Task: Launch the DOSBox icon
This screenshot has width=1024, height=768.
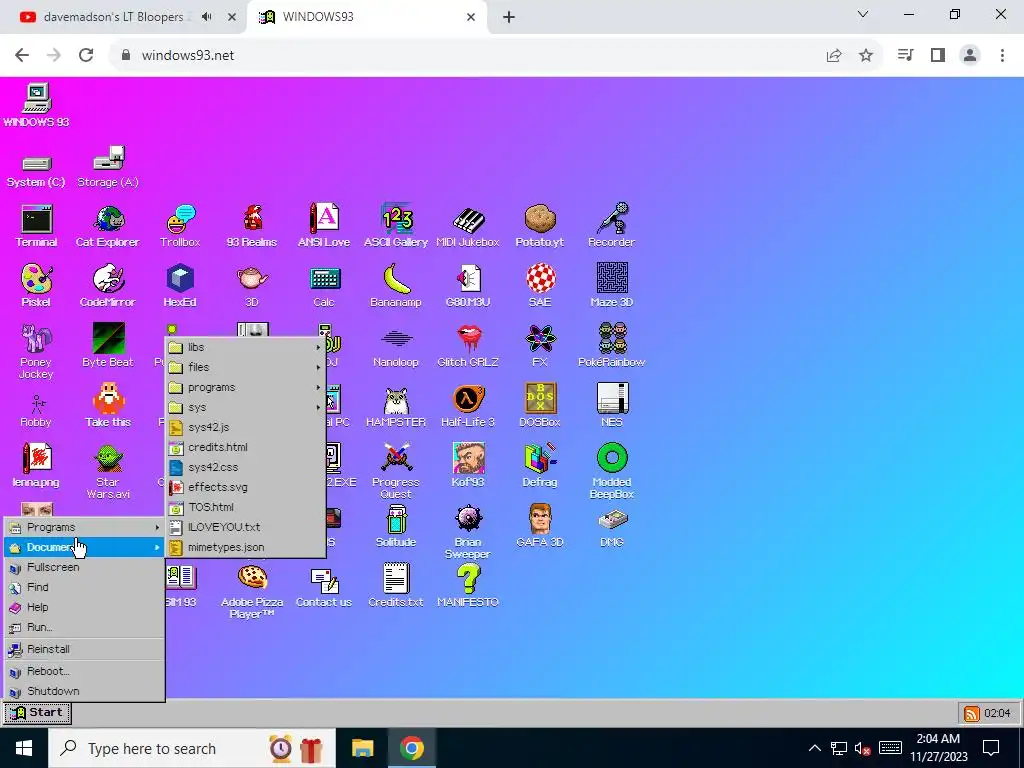Action: tap(540, 406)
